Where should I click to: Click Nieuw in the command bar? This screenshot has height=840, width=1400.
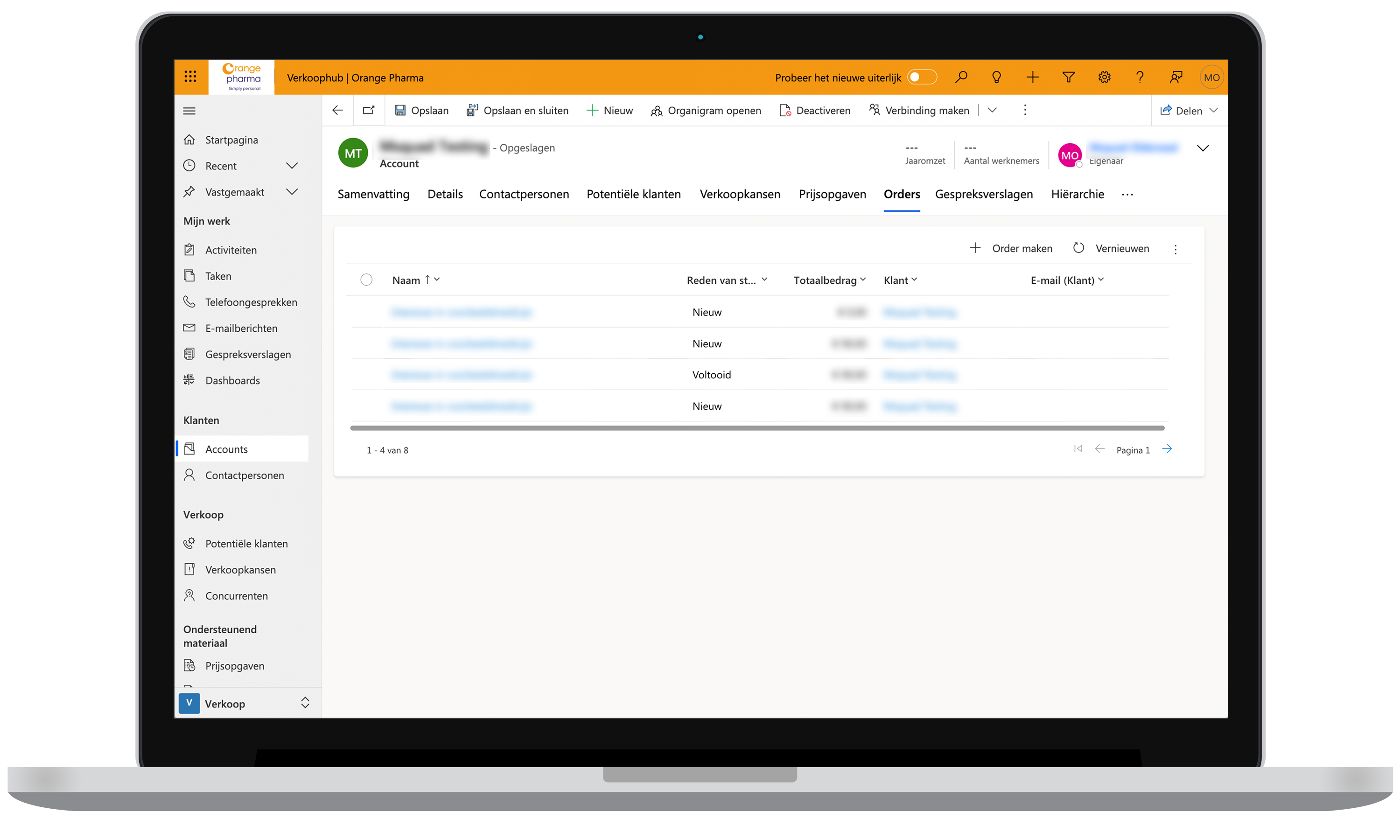pos(609,111)
